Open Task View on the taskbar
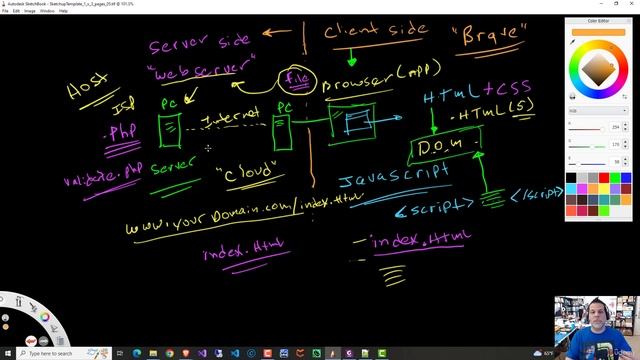The height and width of the screenshot is (360, 640). pos(120,353)
